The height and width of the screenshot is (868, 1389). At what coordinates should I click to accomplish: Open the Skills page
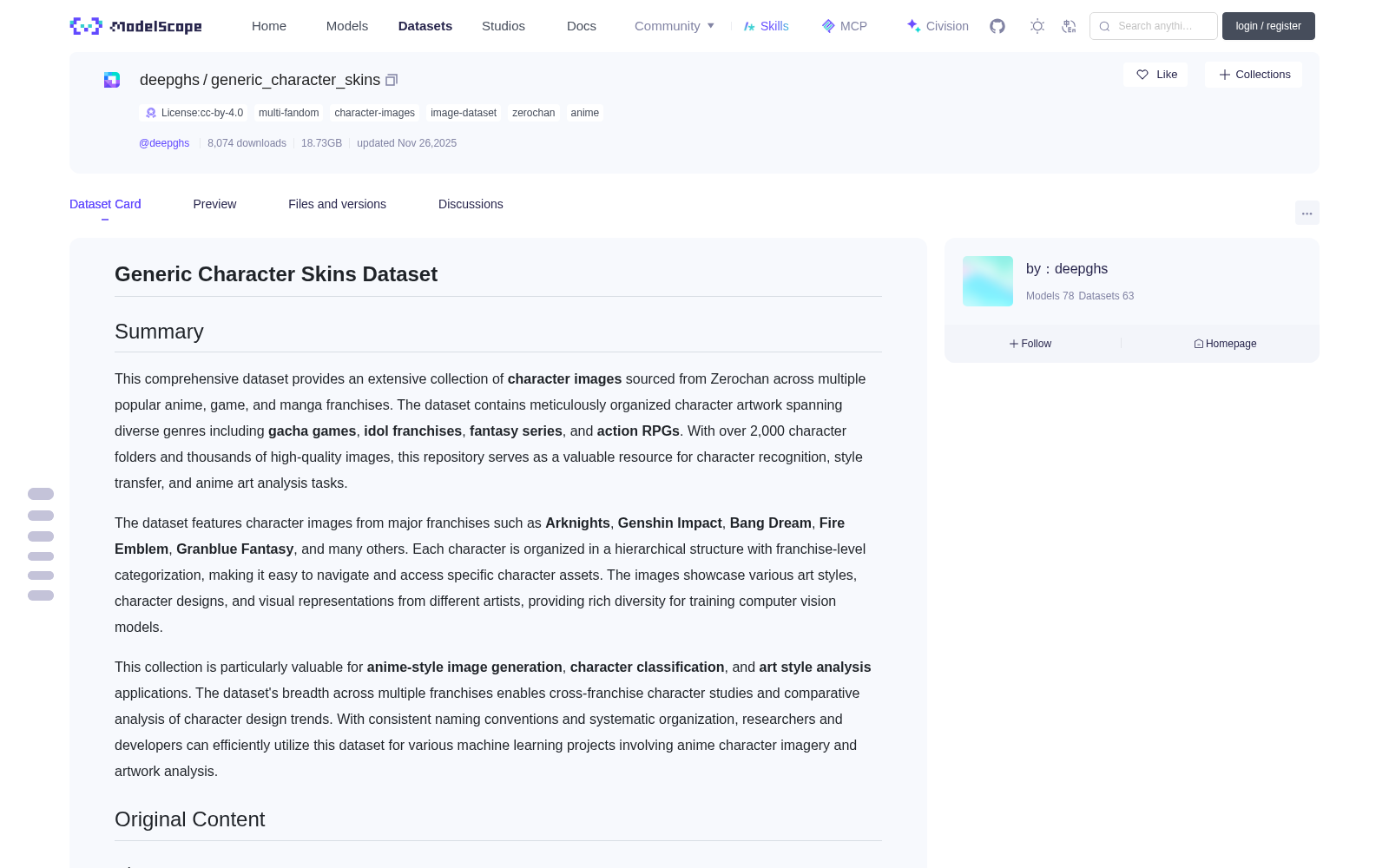(767, 26)
